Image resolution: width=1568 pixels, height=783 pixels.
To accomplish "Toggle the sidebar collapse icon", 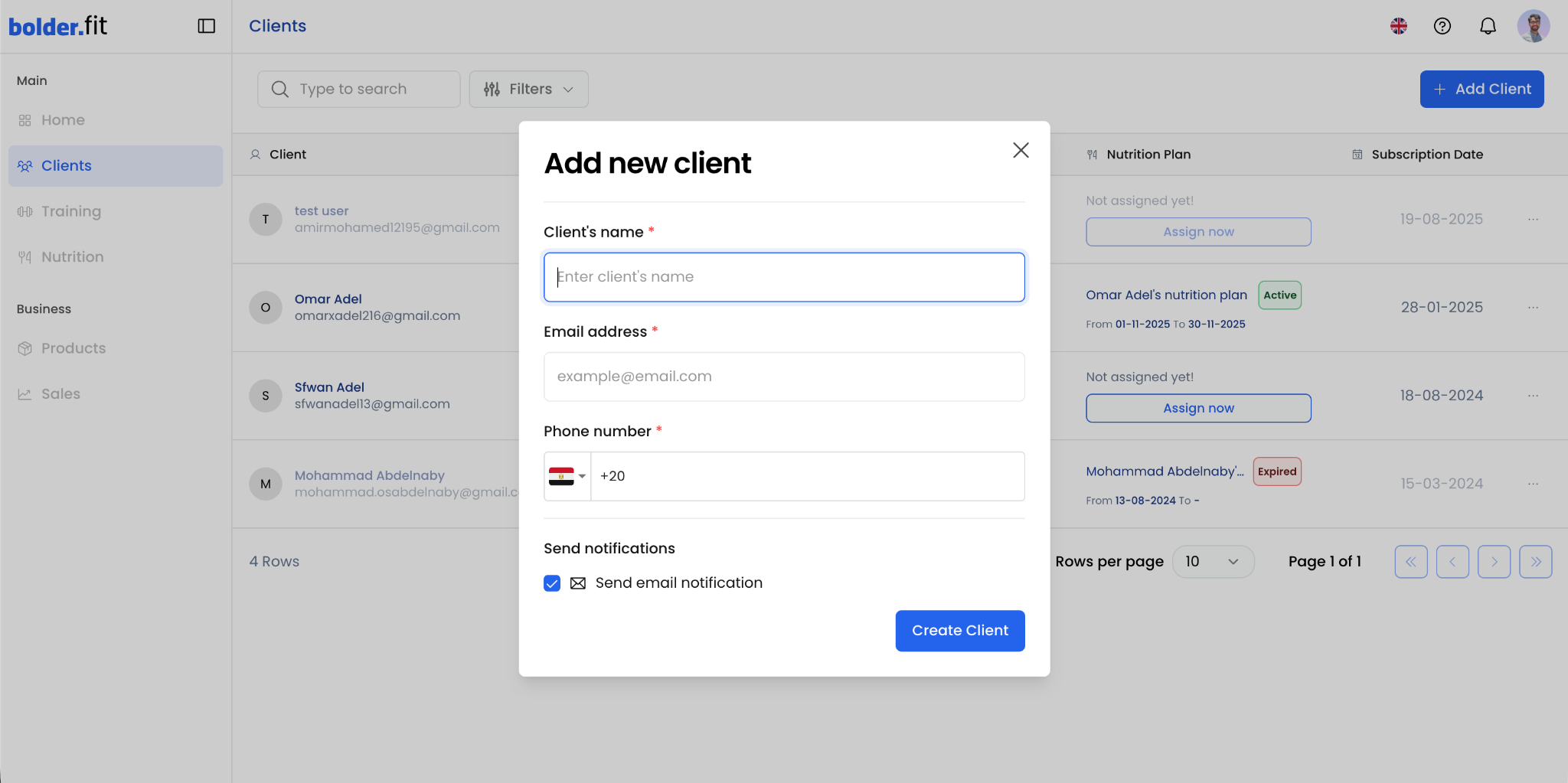I will click(206, 26).
